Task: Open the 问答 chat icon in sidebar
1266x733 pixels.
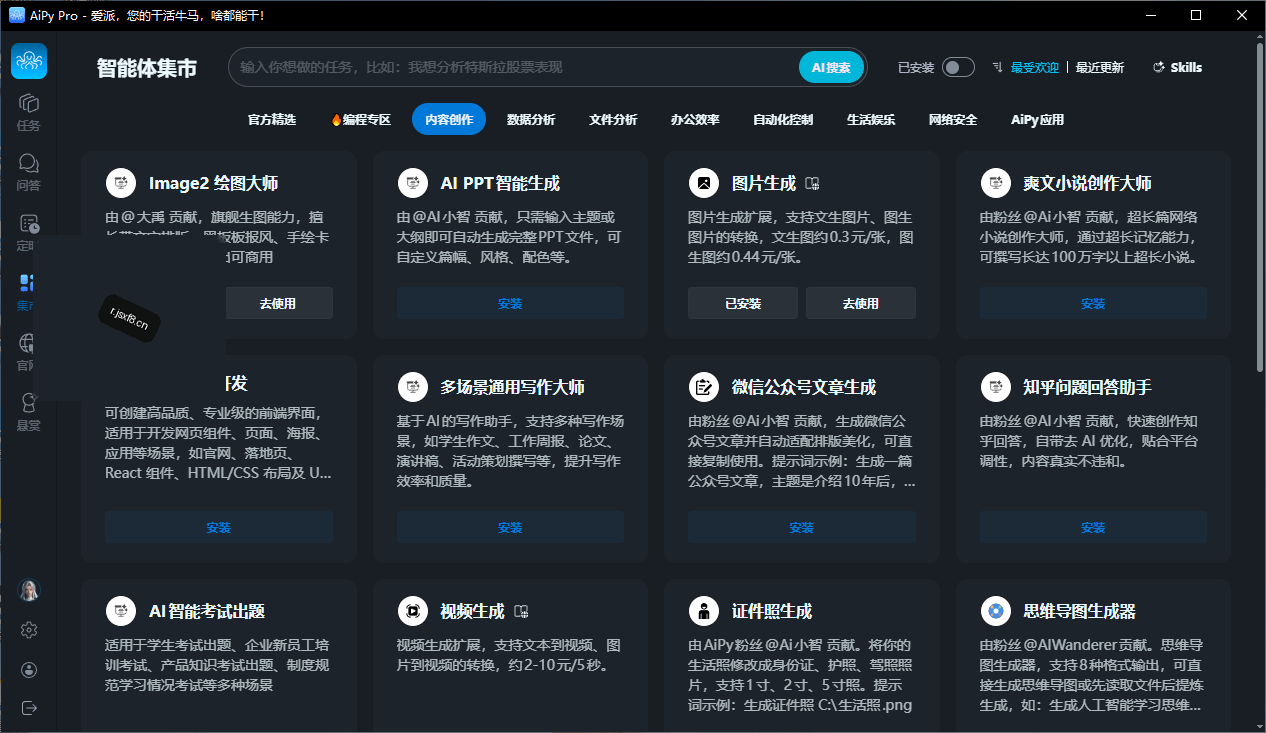Action: point(29,170)
